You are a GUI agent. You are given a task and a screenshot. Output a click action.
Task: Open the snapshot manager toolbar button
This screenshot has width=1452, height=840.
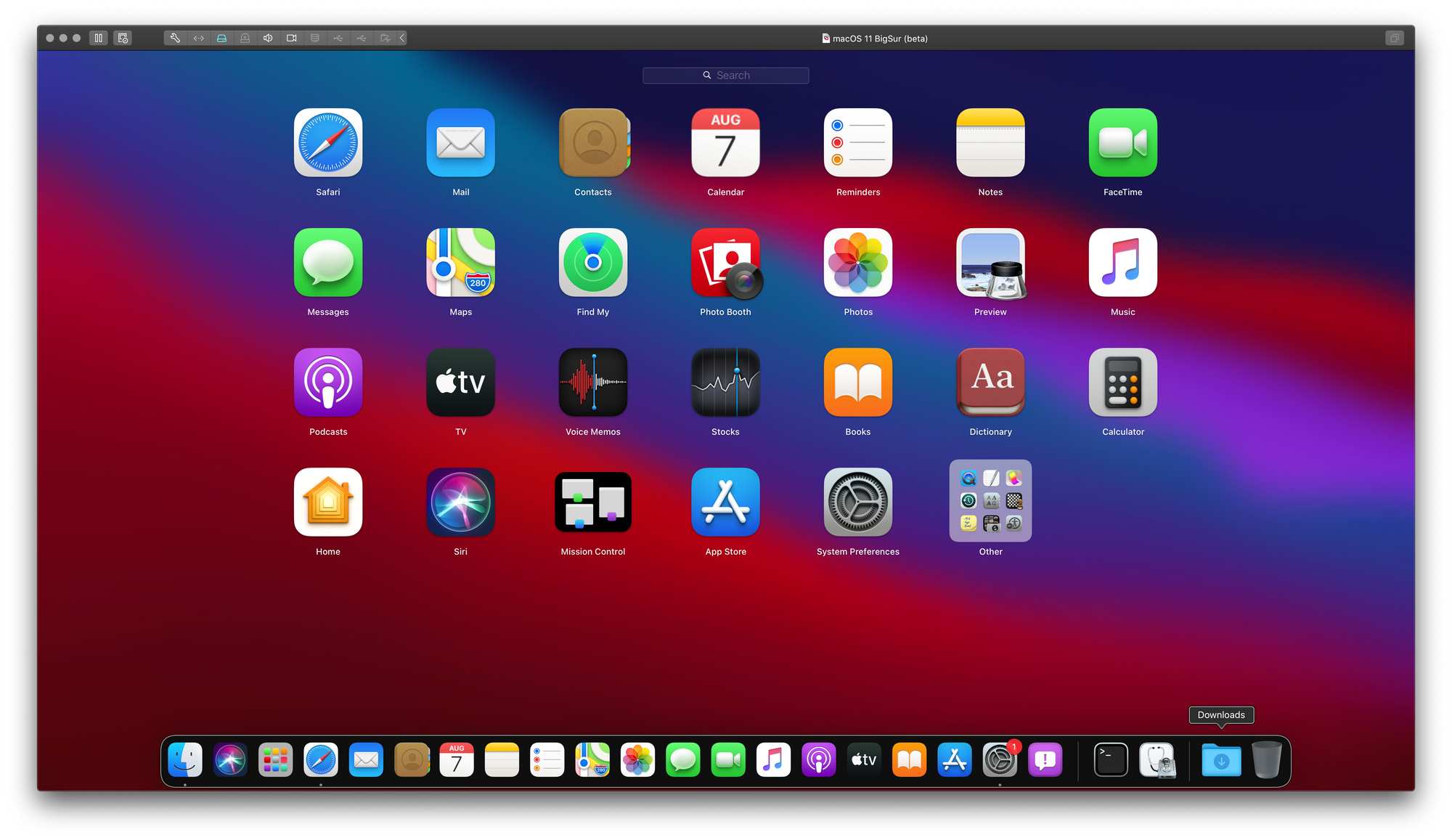[123, 38]
